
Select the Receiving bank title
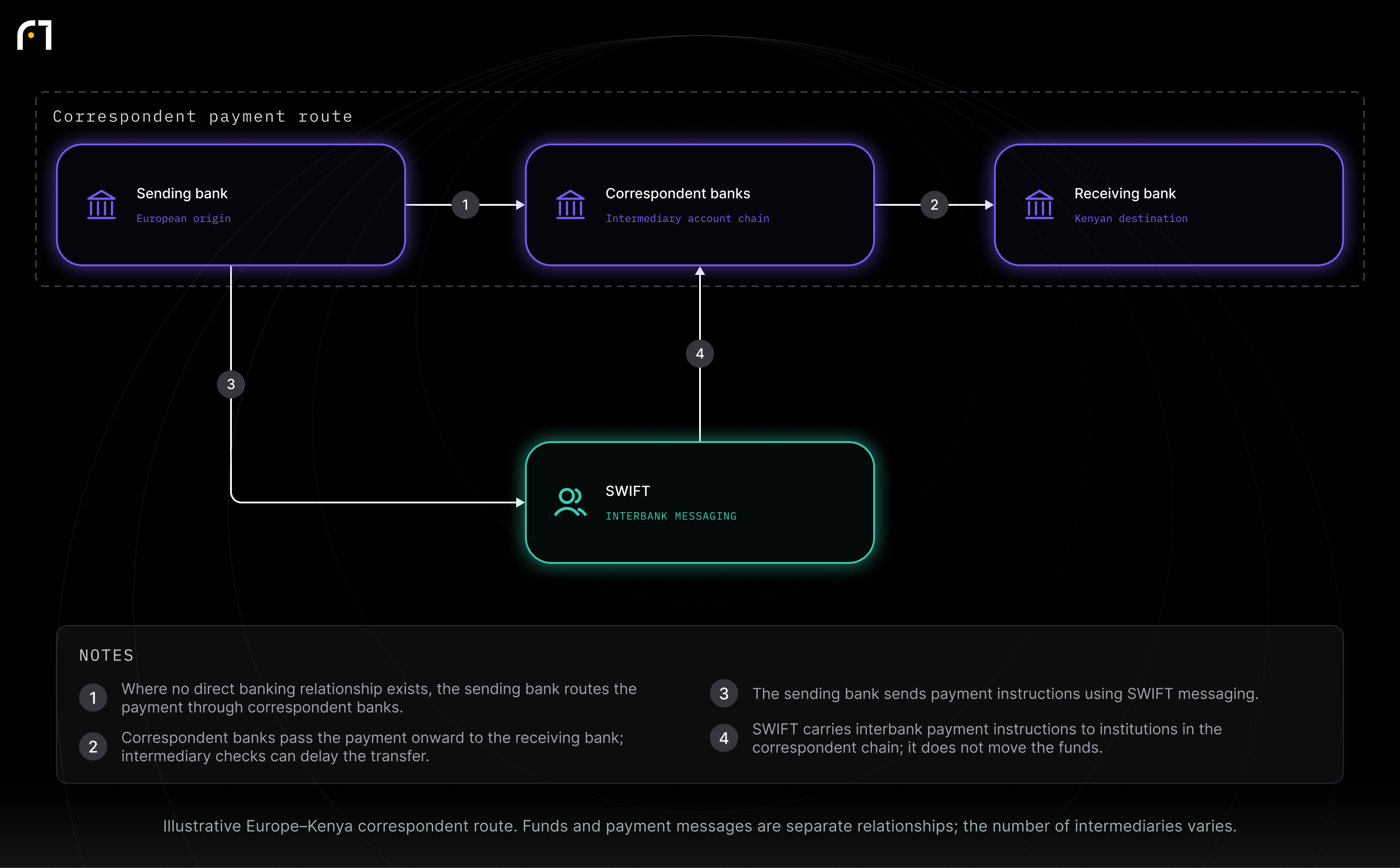(1124, 194)
